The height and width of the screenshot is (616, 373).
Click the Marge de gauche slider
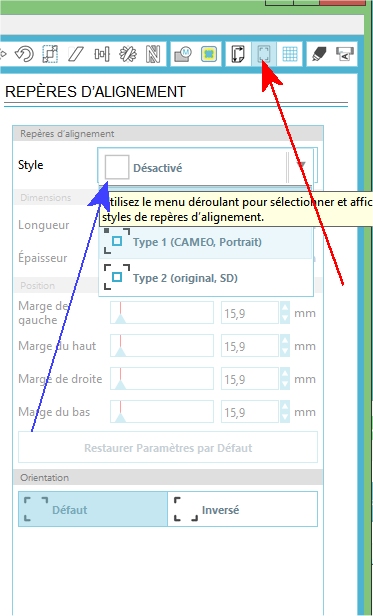[x=162, y=313]
